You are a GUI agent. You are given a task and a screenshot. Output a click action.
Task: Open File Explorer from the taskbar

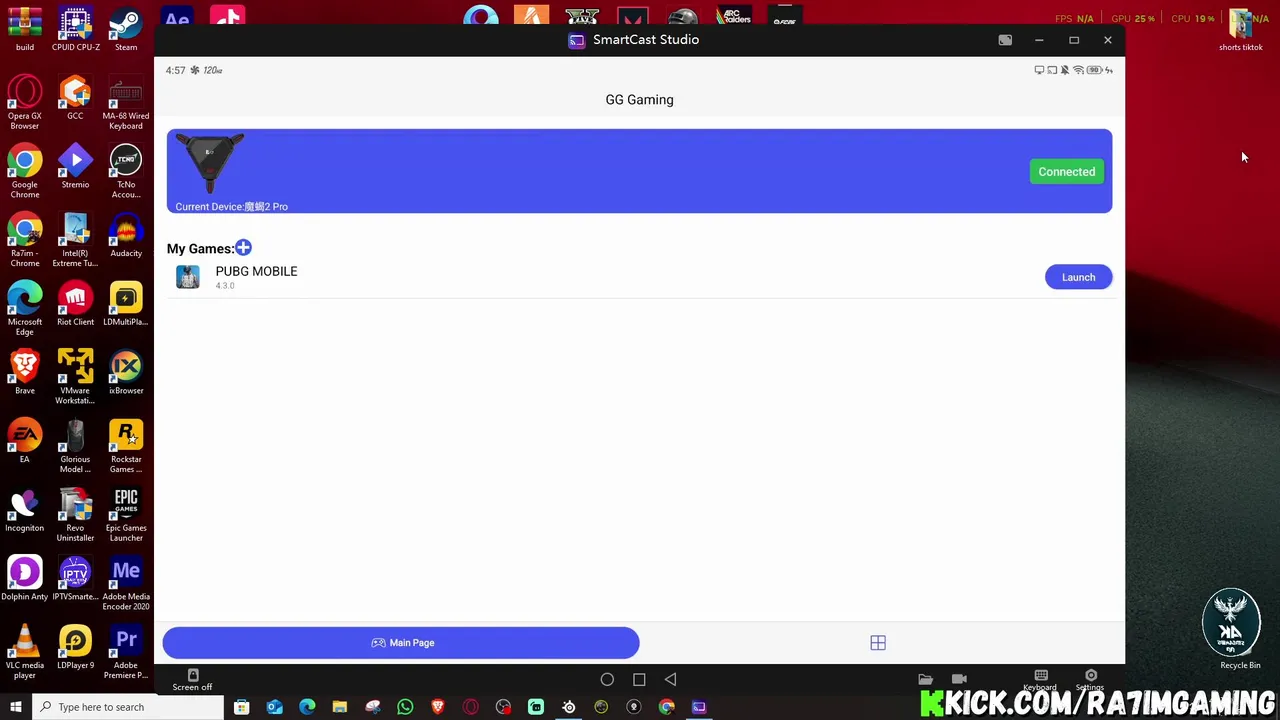(340, 707)
